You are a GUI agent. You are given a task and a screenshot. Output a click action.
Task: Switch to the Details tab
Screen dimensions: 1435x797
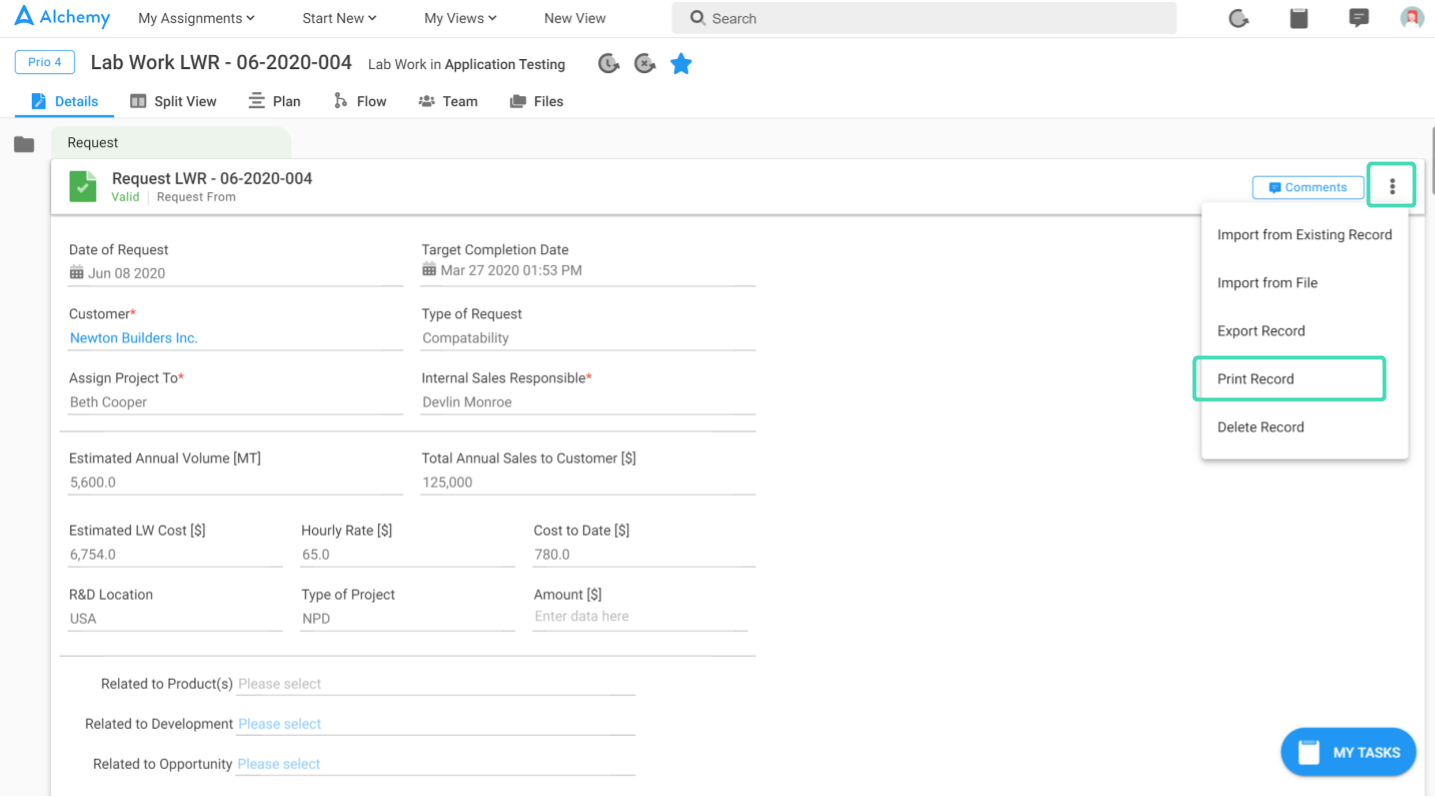pos(65,101)
